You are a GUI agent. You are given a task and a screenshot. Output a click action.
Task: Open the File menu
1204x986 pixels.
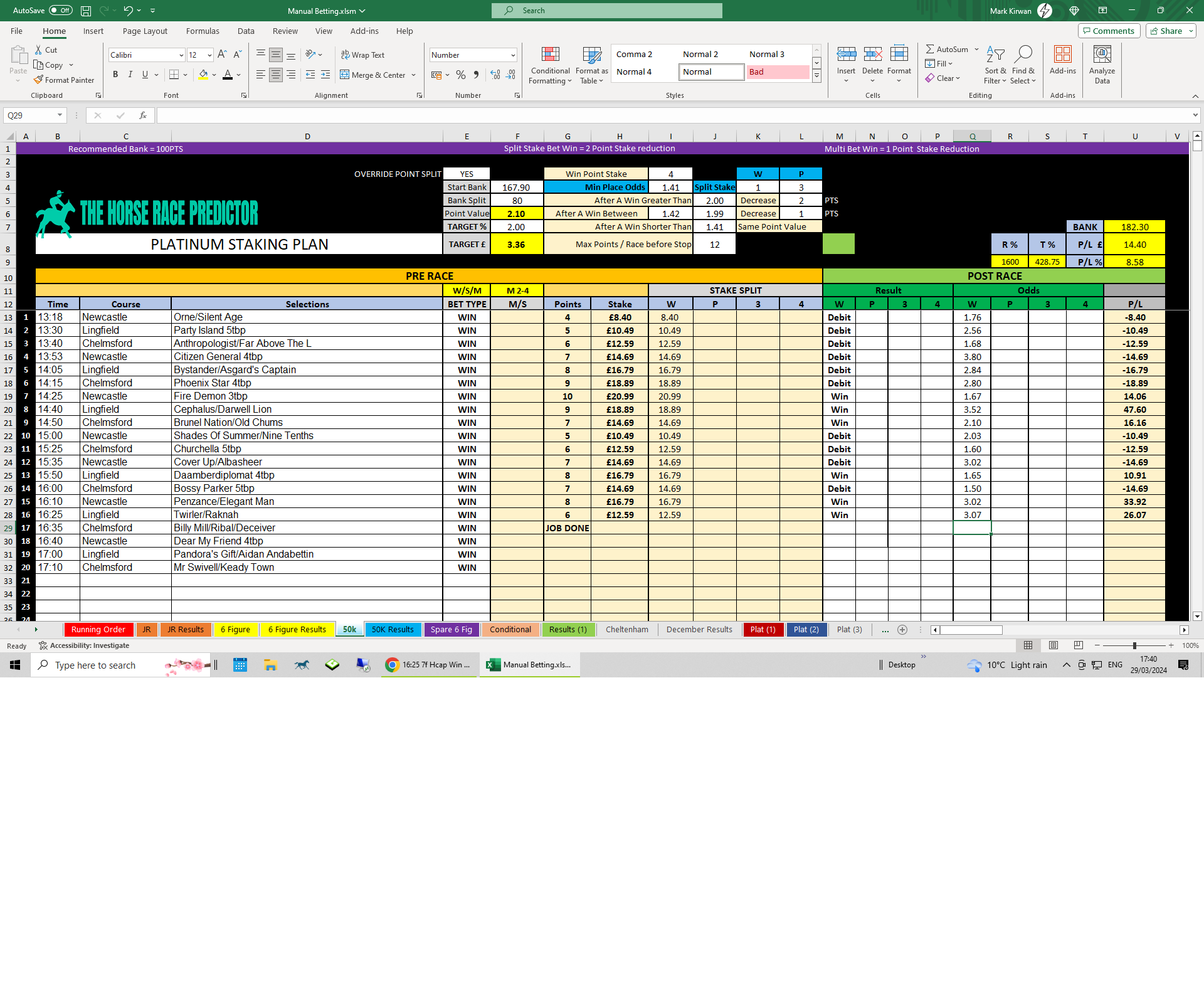[17, 31]
